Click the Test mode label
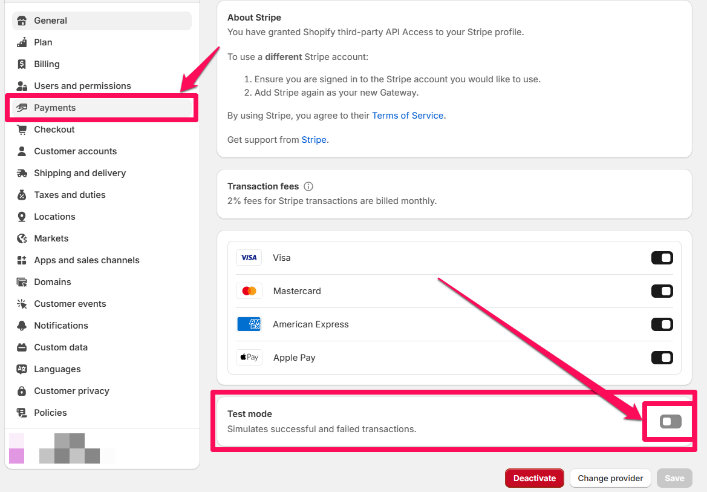The height and width of the screenshot is (492, 707). [x=250, y=414]
